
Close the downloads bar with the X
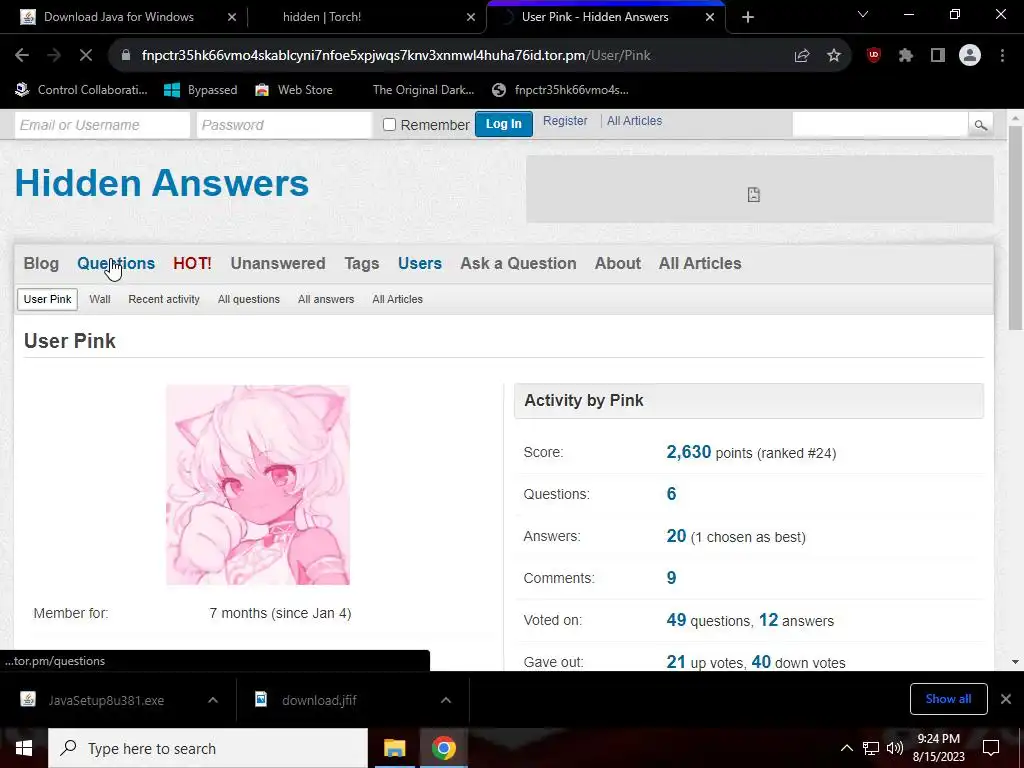(1006, 699)
